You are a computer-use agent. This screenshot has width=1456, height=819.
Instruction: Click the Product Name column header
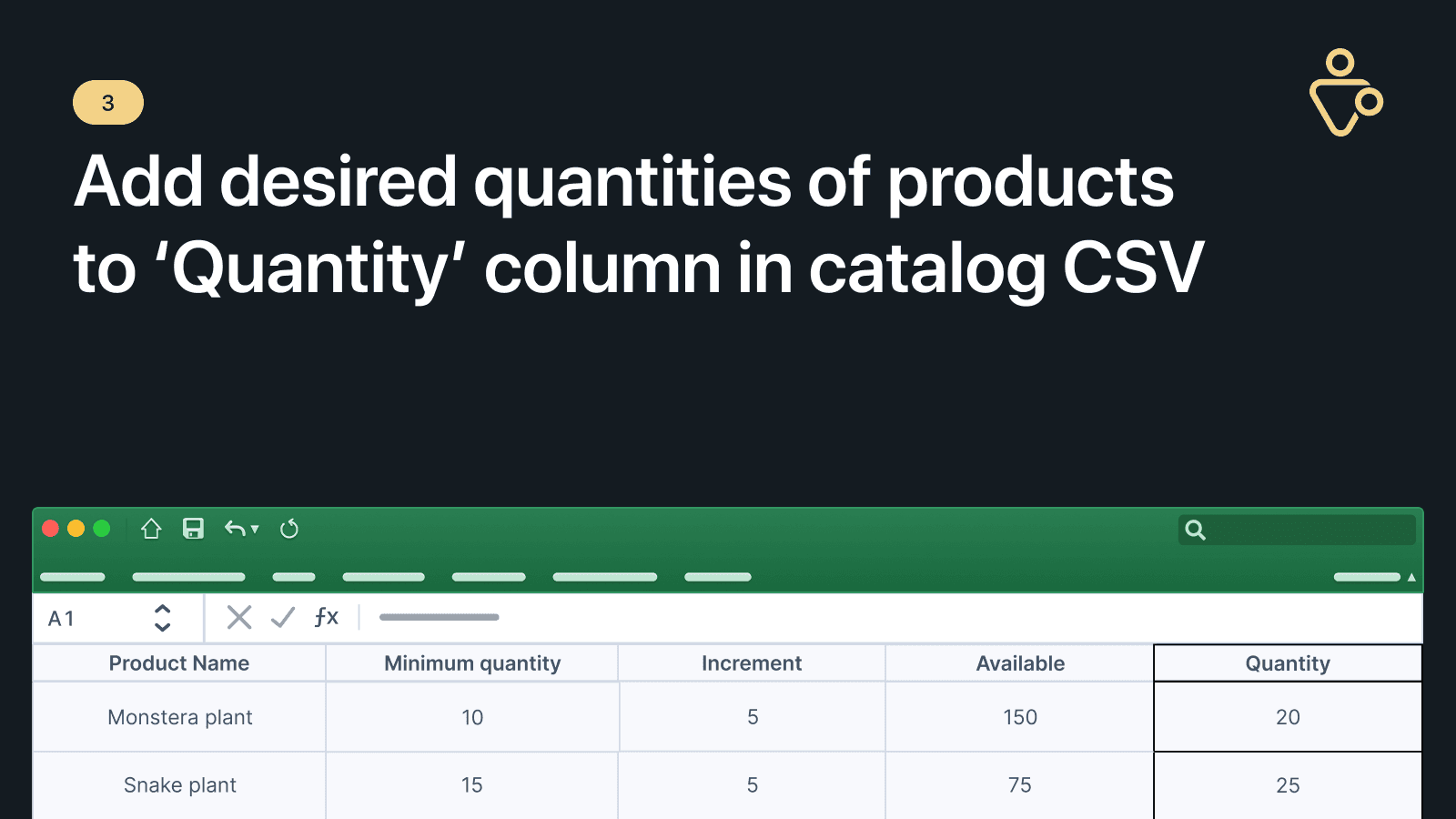(179, 663)
